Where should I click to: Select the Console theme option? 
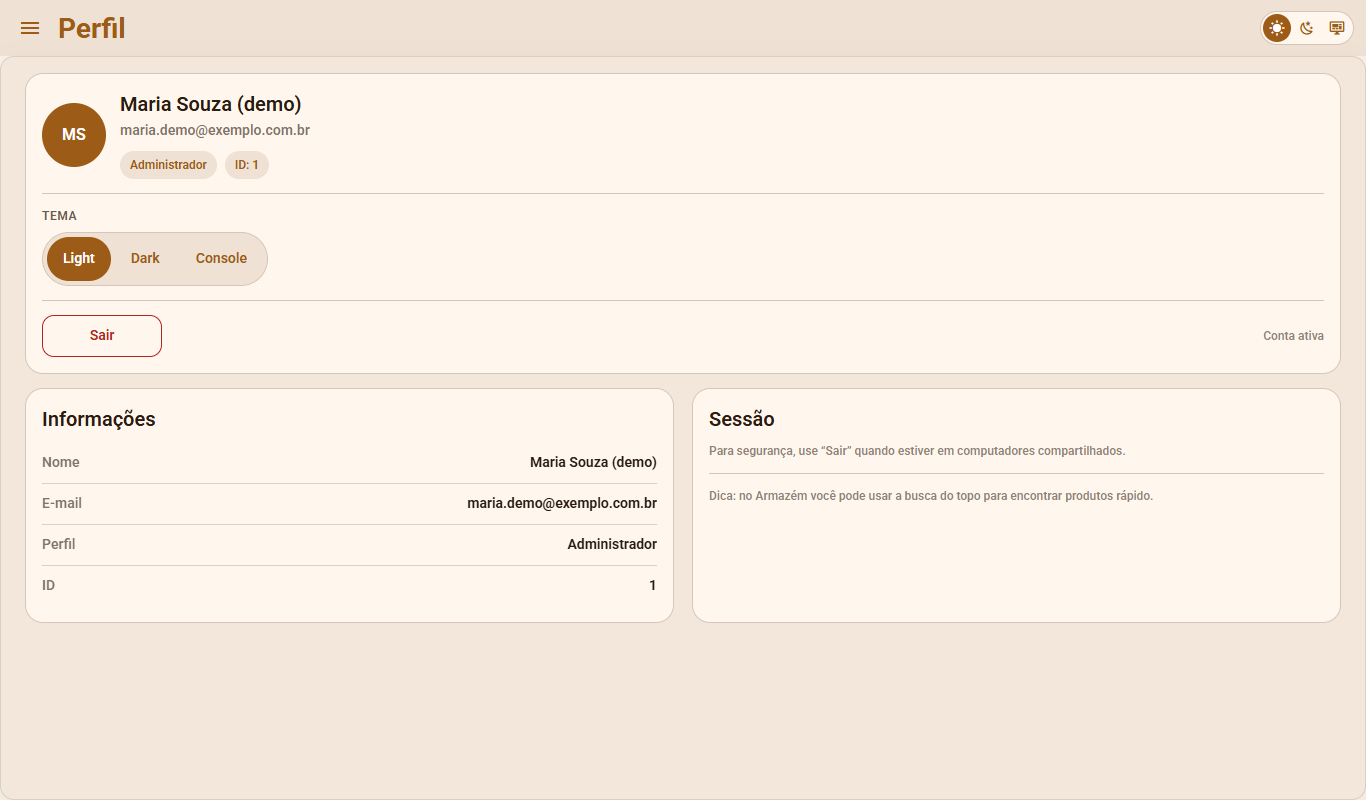click(x=221, y=259)
